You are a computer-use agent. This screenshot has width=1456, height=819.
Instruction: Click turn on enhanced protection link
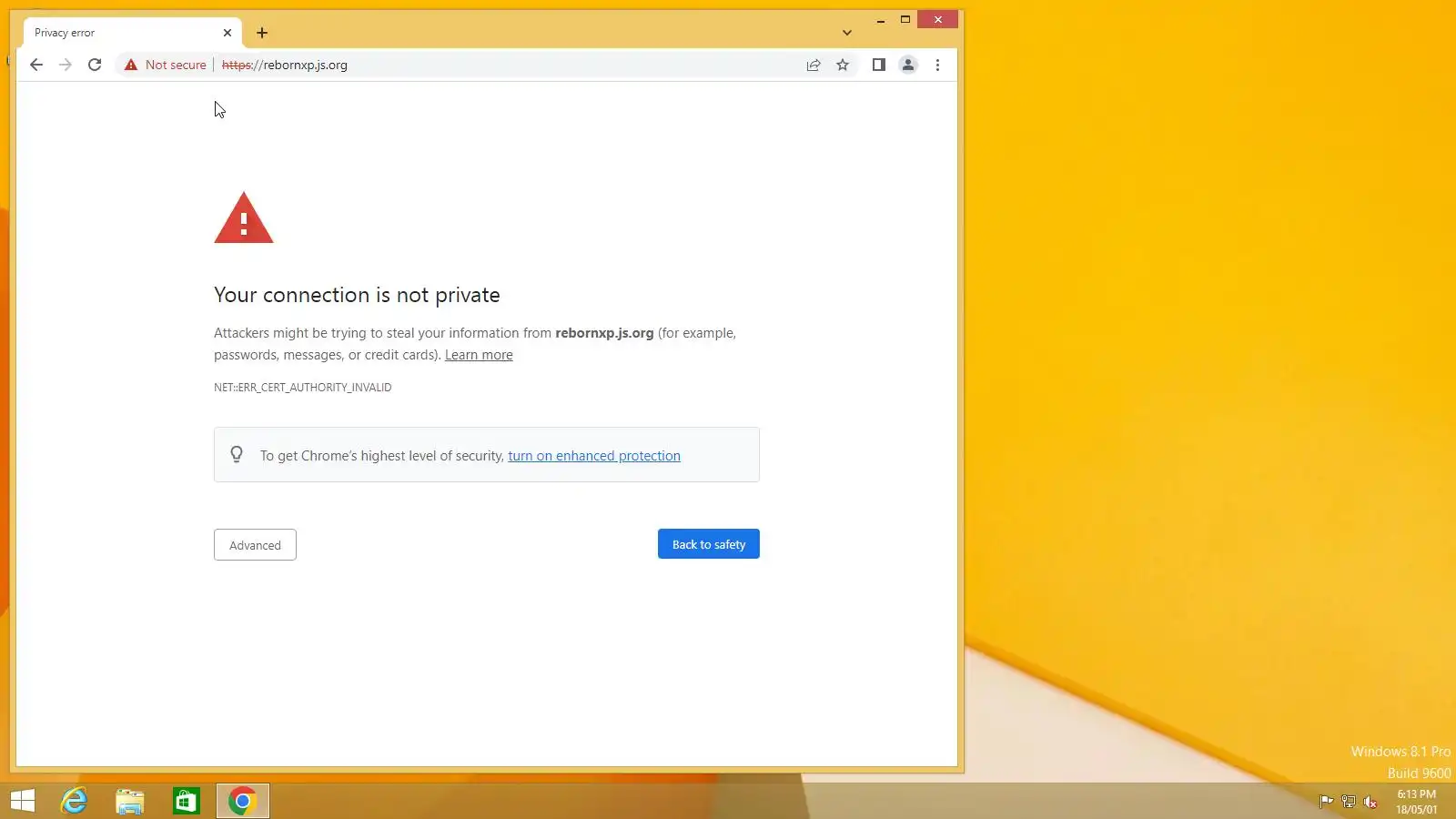pos(594,456)
